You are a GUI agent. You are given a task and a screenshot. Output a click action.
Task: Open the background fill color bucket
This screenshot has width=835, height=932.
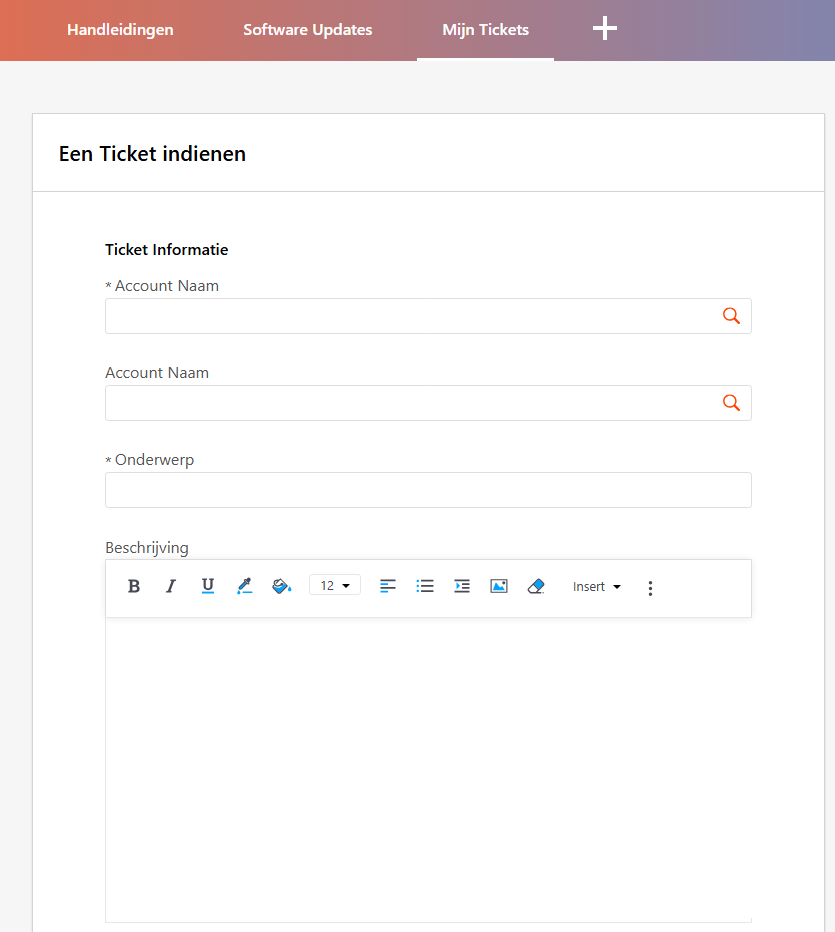pos(281,587)
